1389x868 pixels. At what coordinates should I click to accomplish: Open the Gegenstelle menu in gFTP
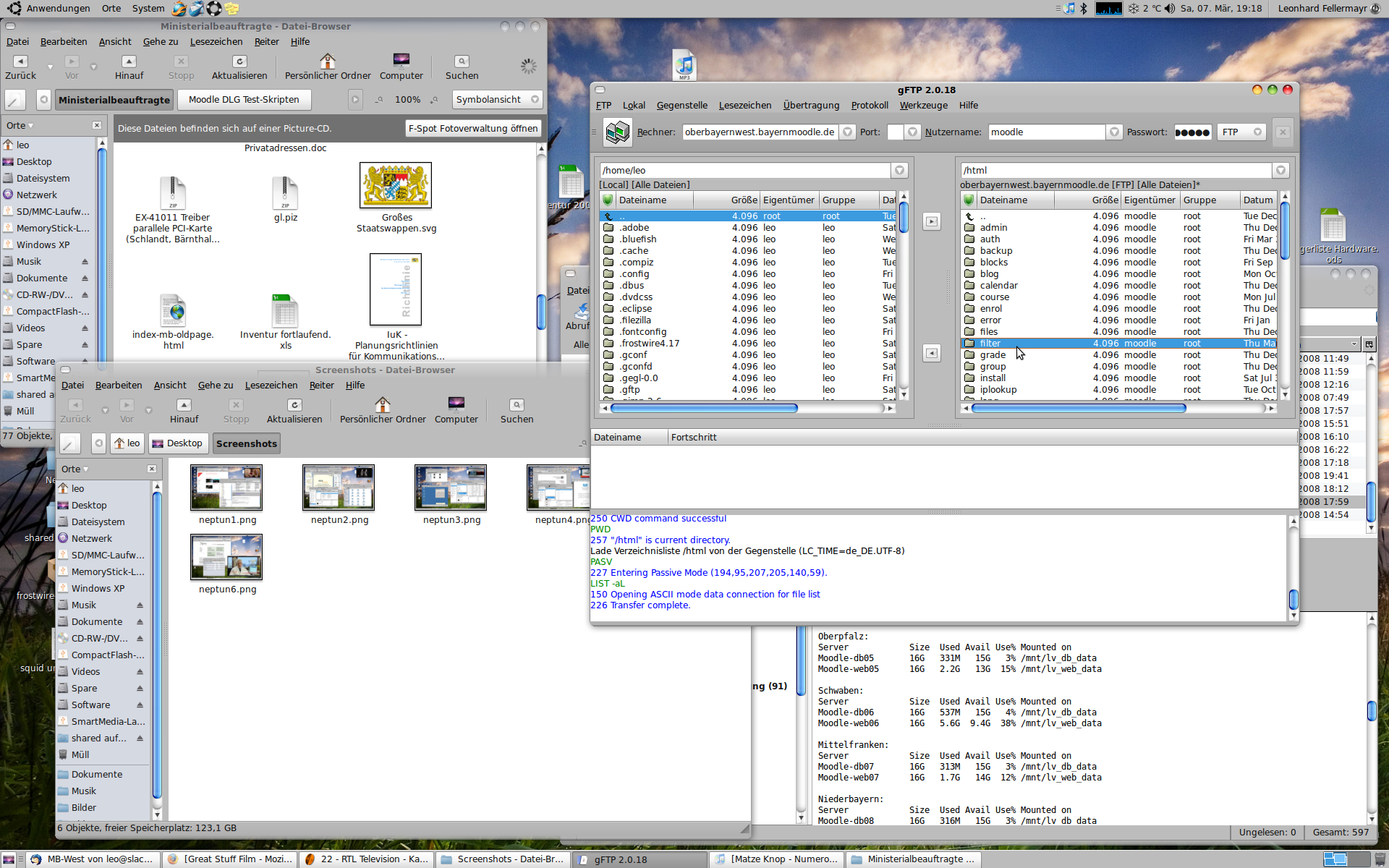[x=681, y=106]
